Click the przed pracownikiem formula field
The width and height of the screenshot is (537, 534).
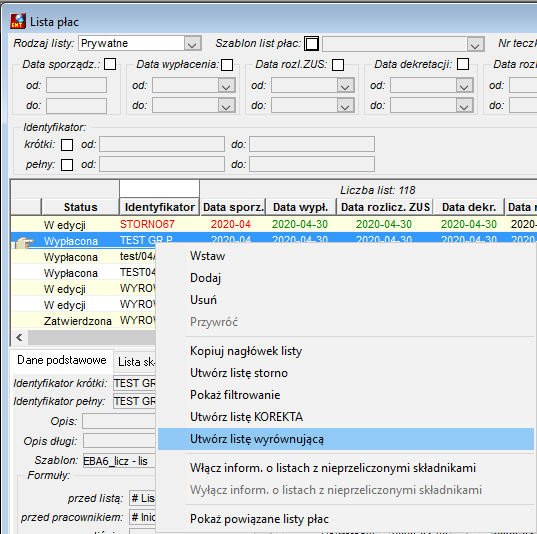142,517
